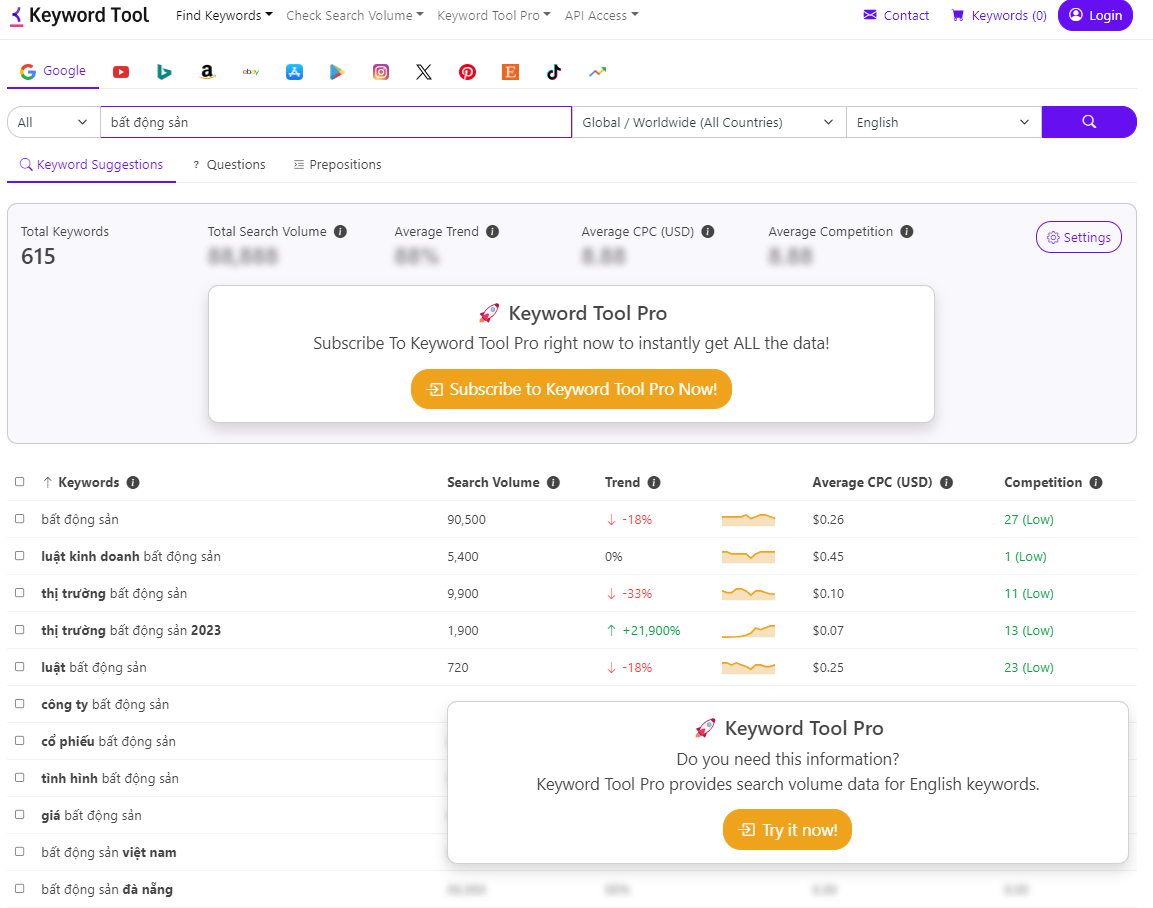Click info icon beside Keywords column header
The height and width of the screenshot is (908, 1153).
point(133,482)
